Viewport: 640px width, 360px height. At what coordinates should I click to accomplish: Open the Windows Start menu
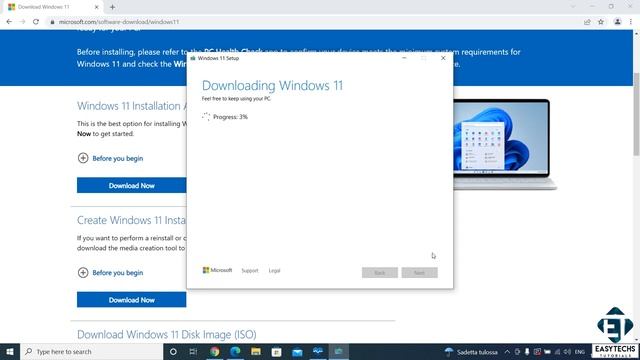pyautogui.click(x=10, y=351)
